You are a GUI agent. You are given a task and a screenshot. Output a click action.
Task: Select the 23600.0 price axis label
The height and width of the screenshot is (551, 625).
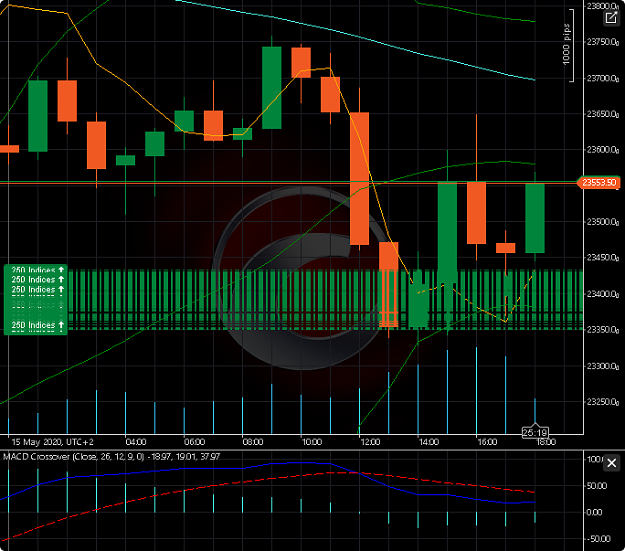pyautogui.click(x=603, y=150)
